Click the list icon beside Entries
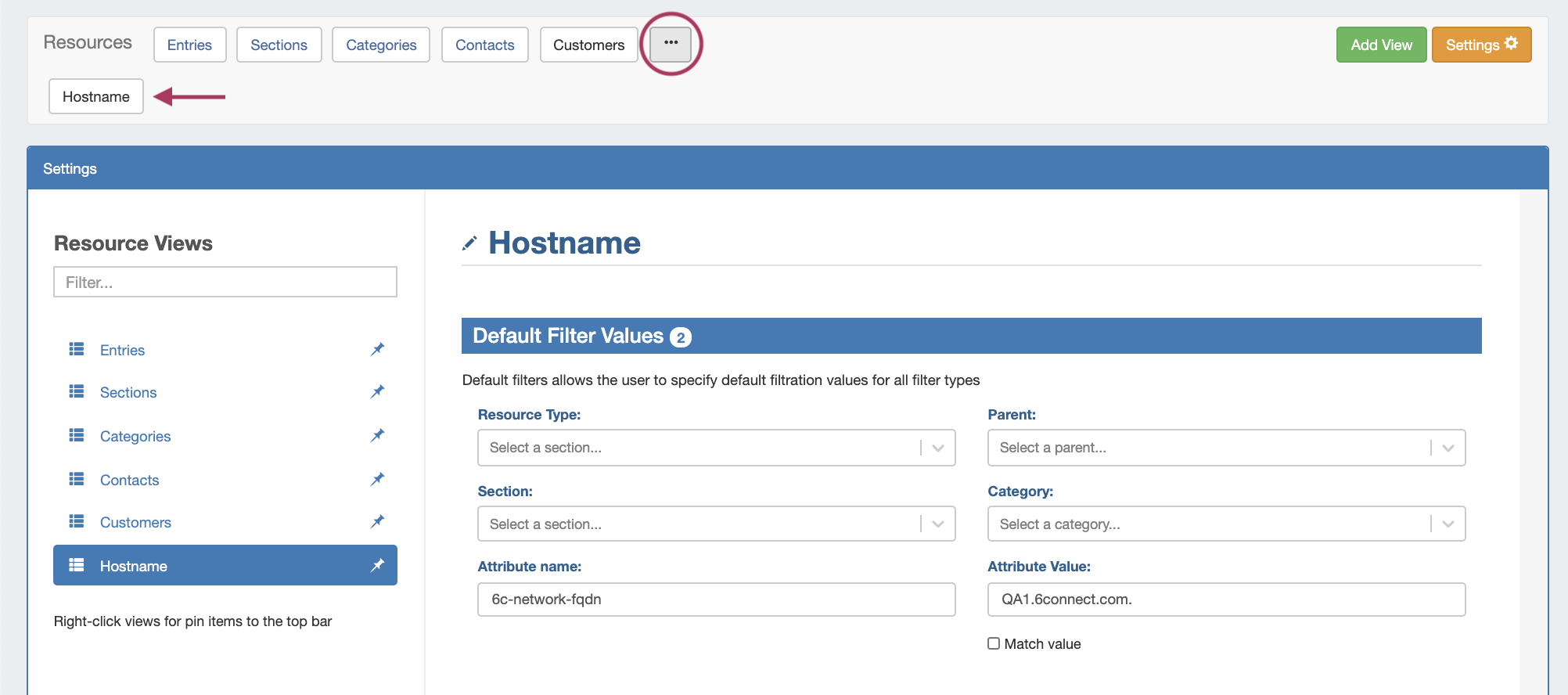This screenshot has width=1568, height=695. (x=77, y=350)
